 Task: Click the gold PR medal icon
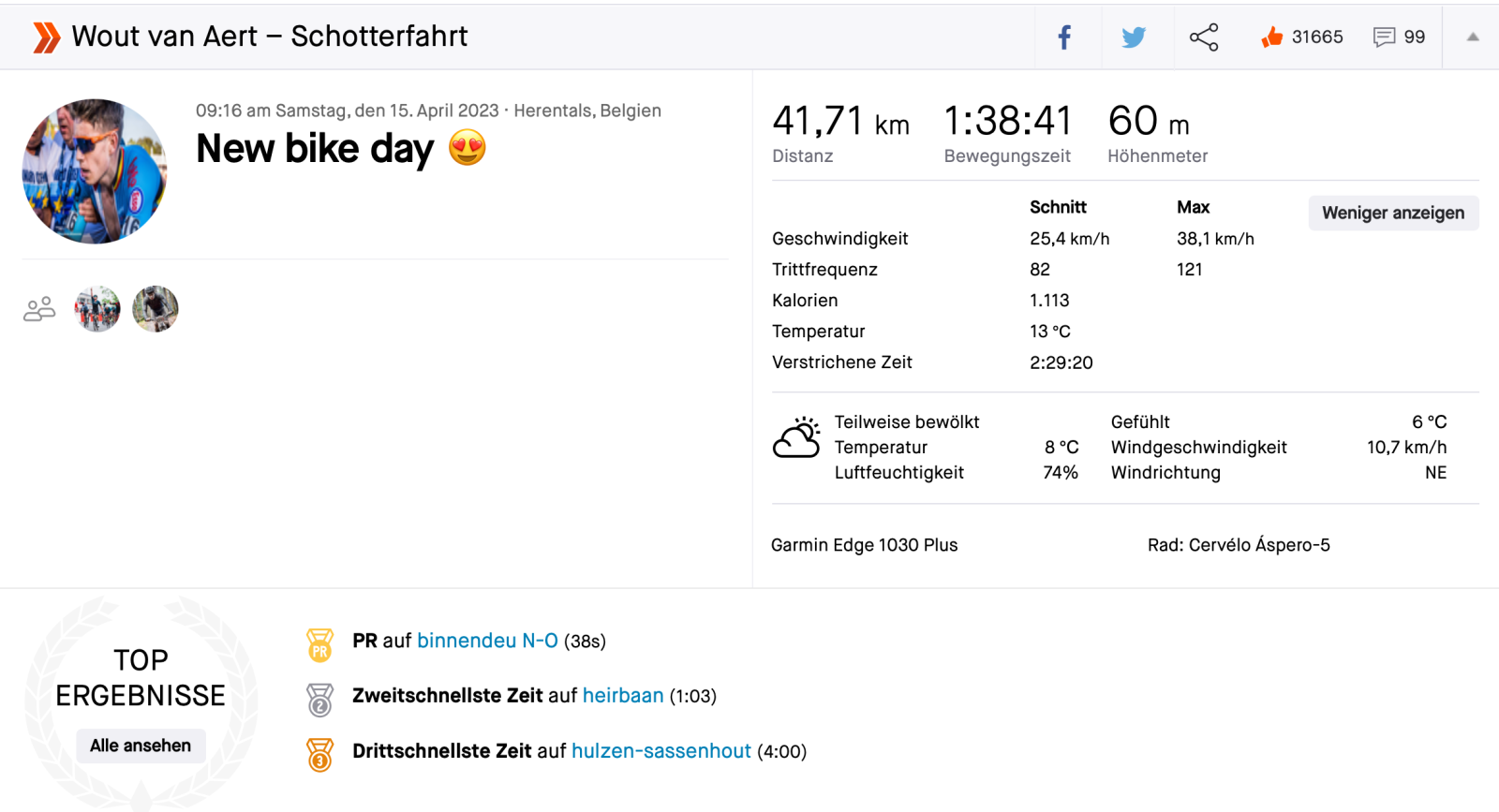click(x=319, y=645)
